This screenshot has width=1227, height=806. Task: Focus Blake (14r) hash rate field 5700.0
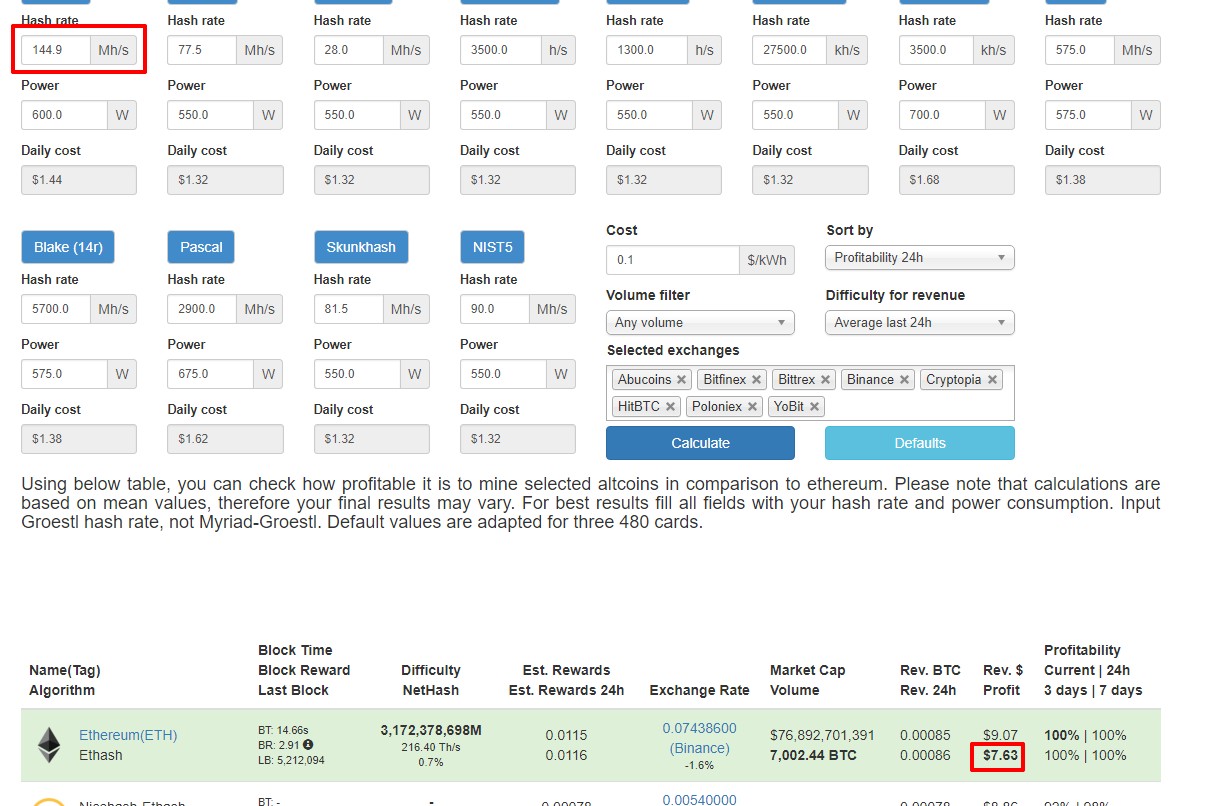(x=56, y=309)
